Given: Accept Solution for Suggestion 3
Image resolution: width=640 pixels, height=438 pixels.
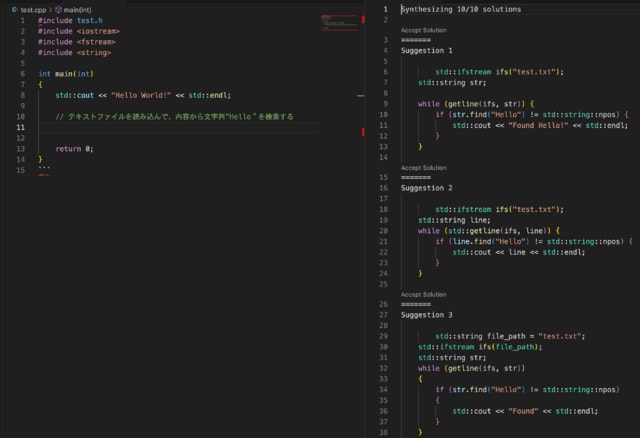Looking at the screenshot, I should click(423, 294).
